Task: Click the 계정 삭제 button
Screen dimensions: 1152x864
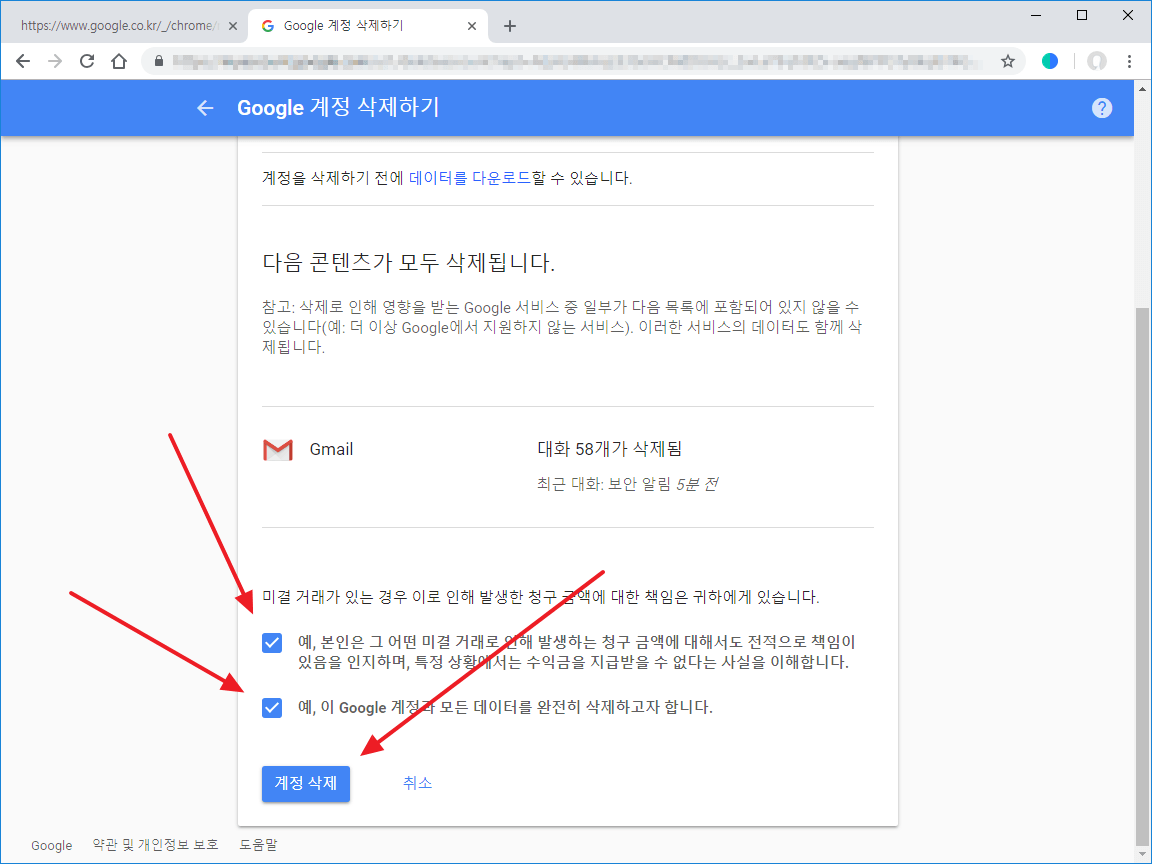Action: [x=306, y=783]
